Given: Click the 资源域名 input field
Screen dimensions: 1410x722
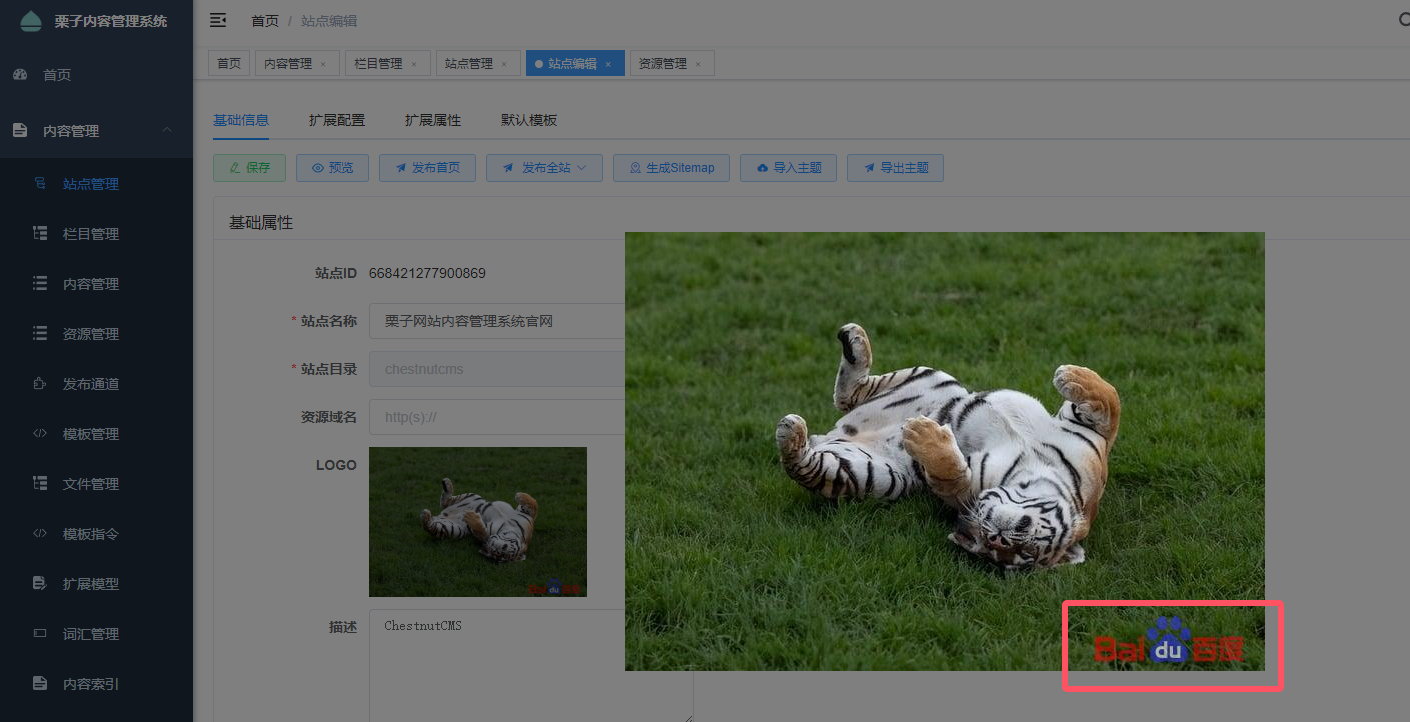Looking at the screenshot, I should pos(497,417).
